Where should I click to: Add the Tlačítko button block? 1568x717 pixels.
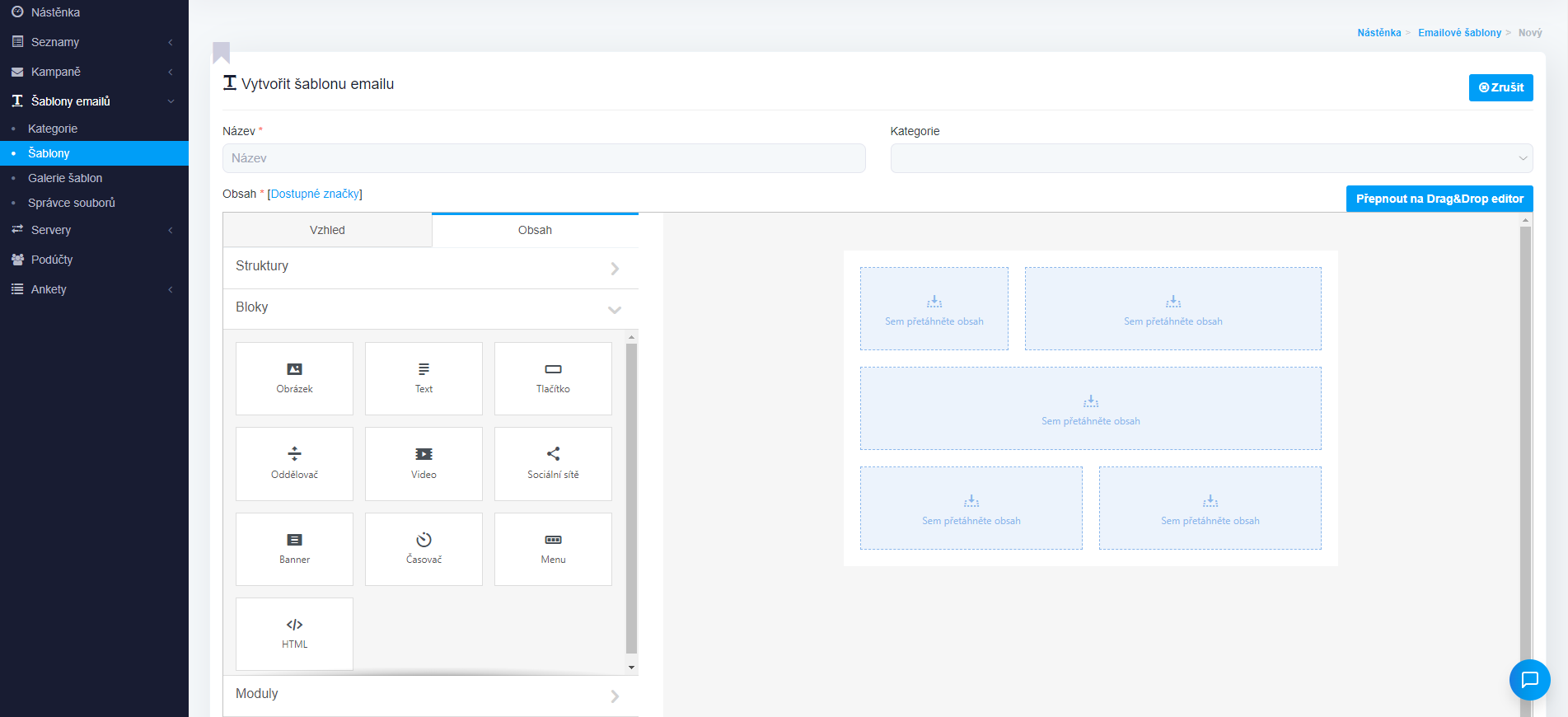pyautogui.click(x=553, y=378)
